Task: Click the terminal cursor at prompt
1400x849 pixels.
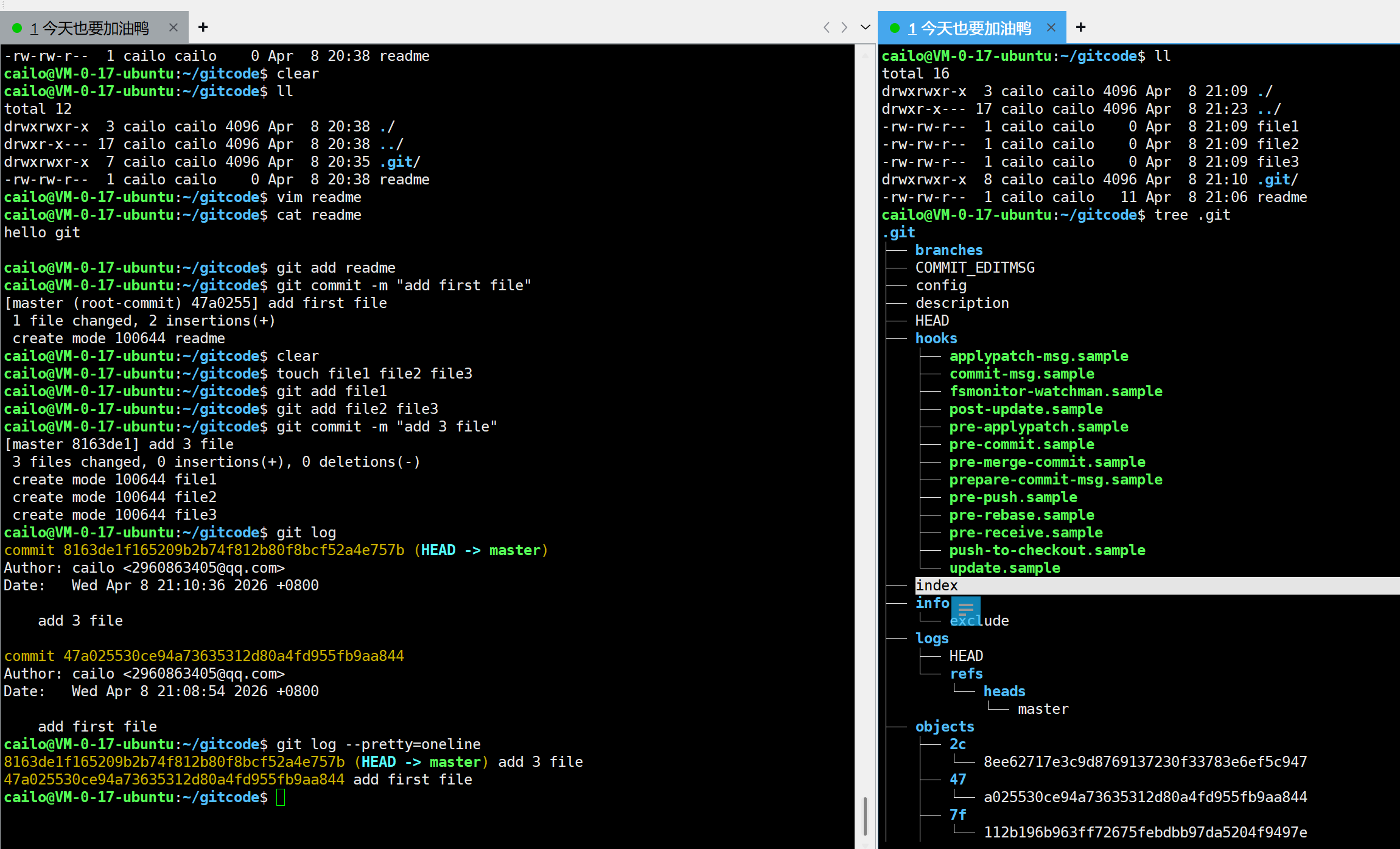Action: (281, 797)
